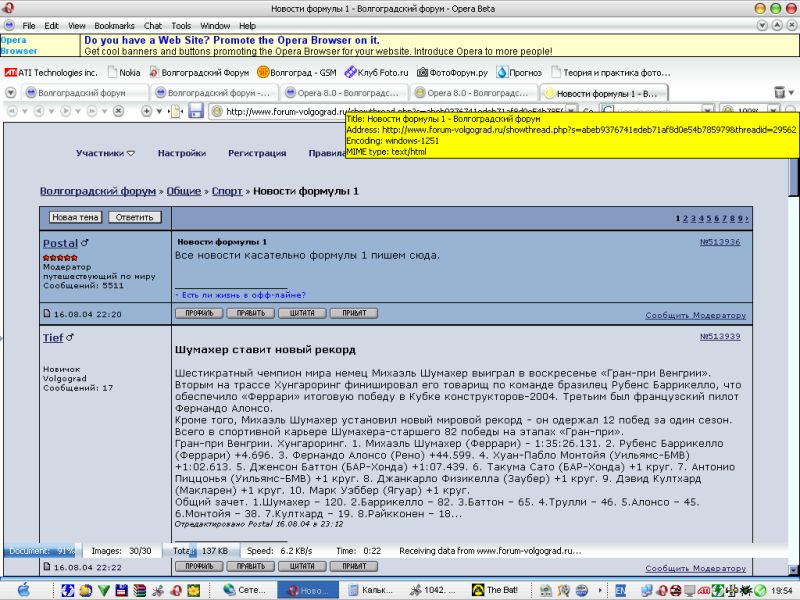
Task: Click the Клуб Foto.ru bookmark icon
Action: [351, 72]
